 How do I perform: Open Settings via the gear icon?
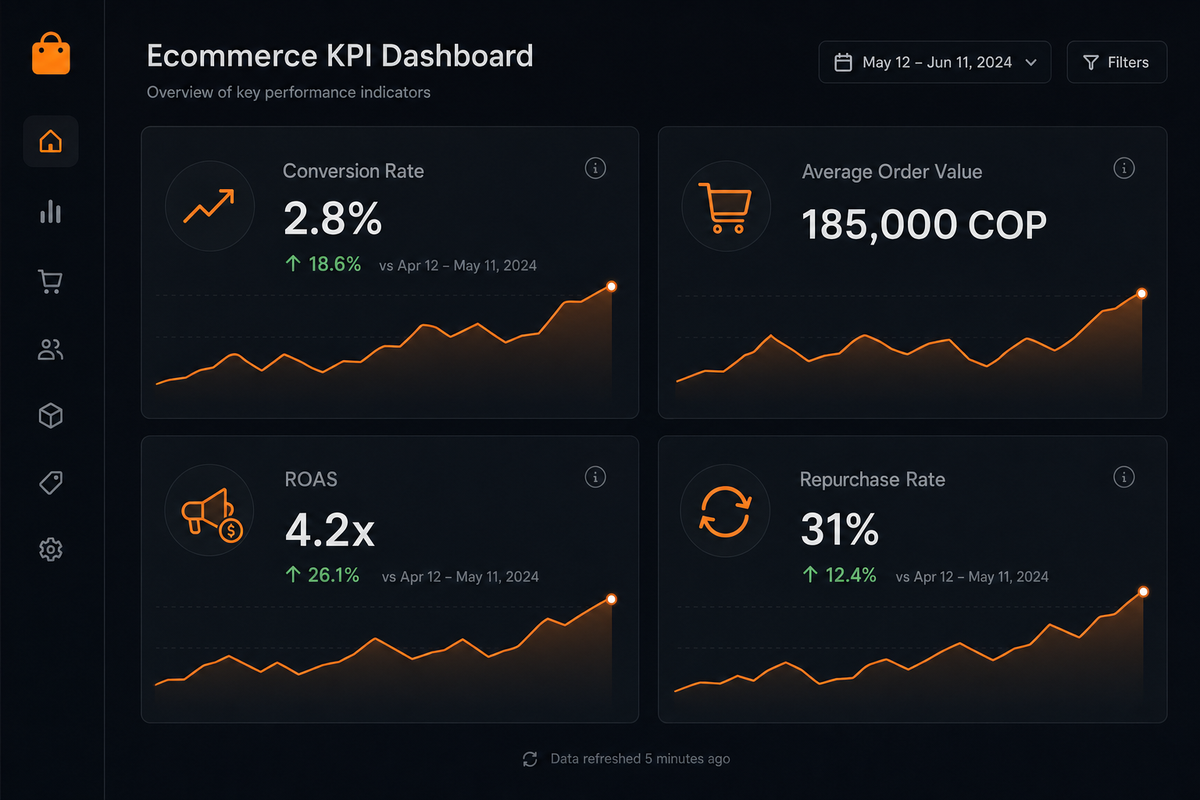[x=50, y=549]
